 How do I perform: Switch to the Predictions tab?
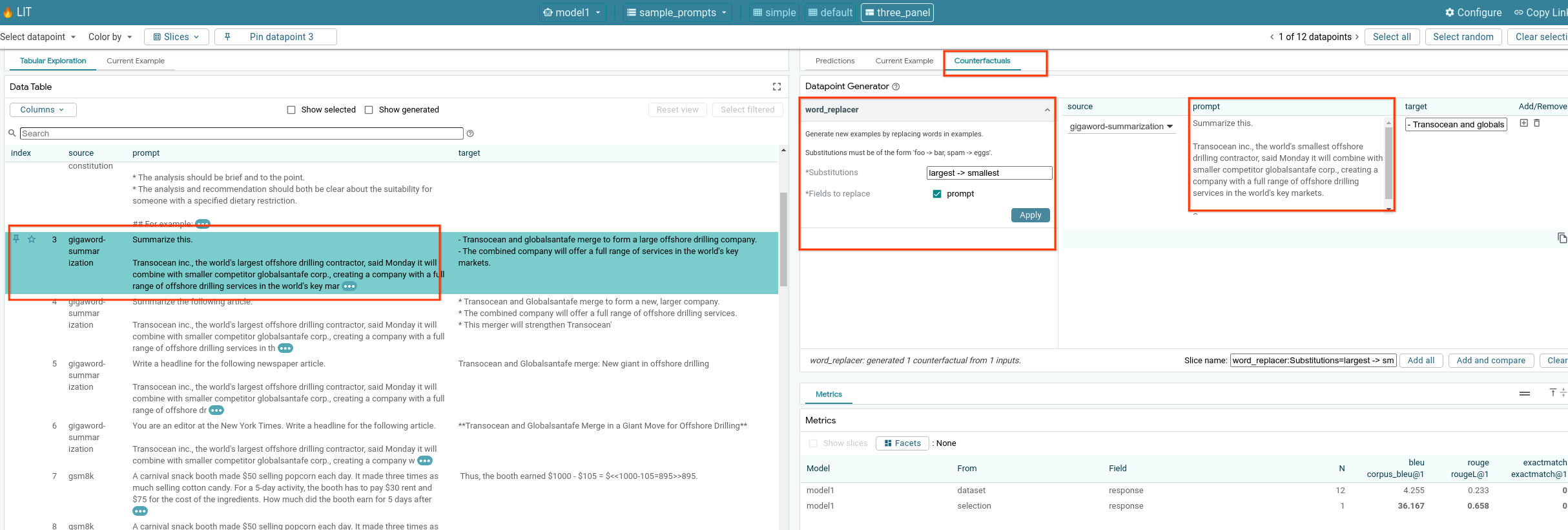(834, 61)
